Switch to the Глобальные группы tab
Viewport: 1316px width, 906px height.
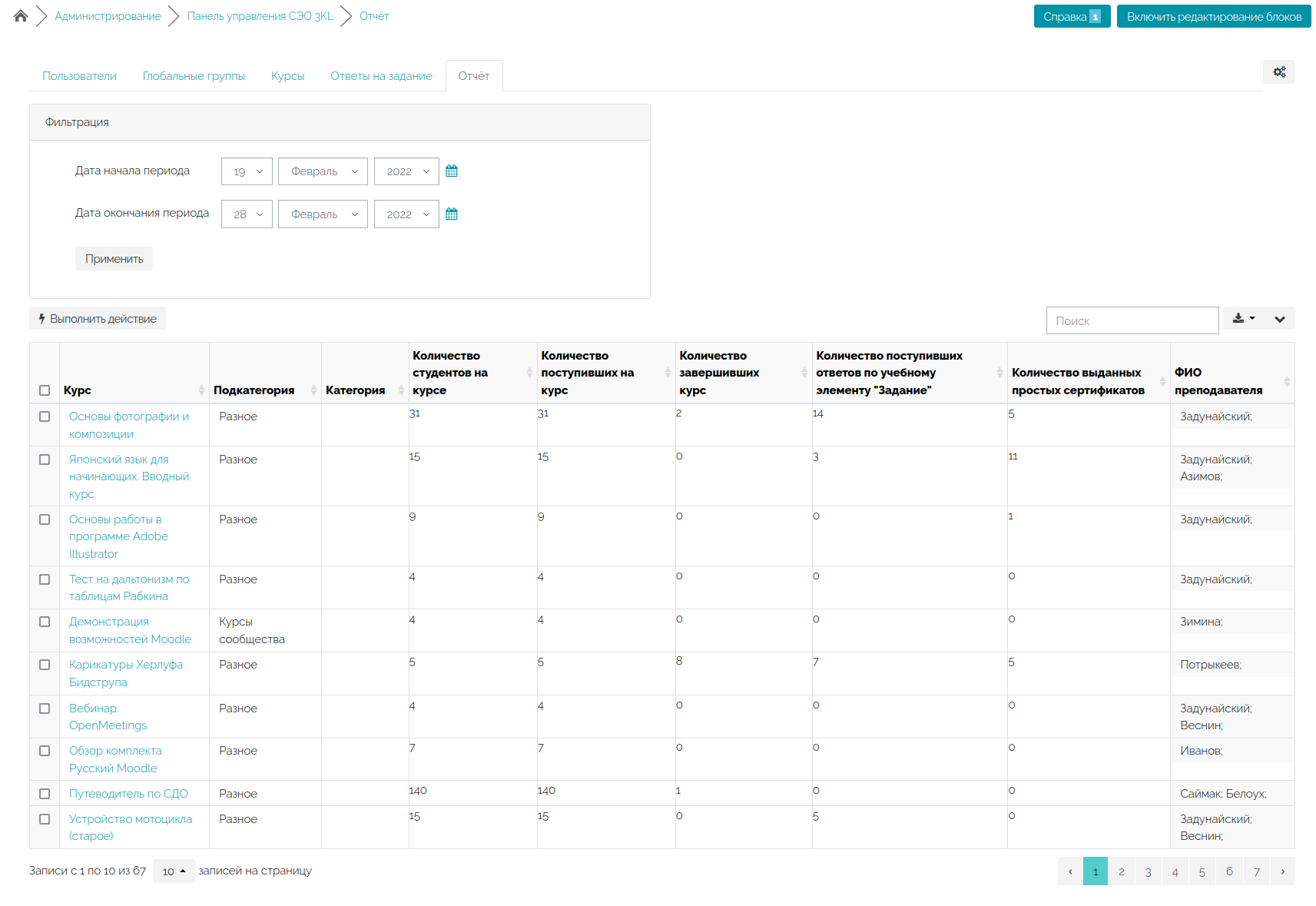click(x=194, y=76)
